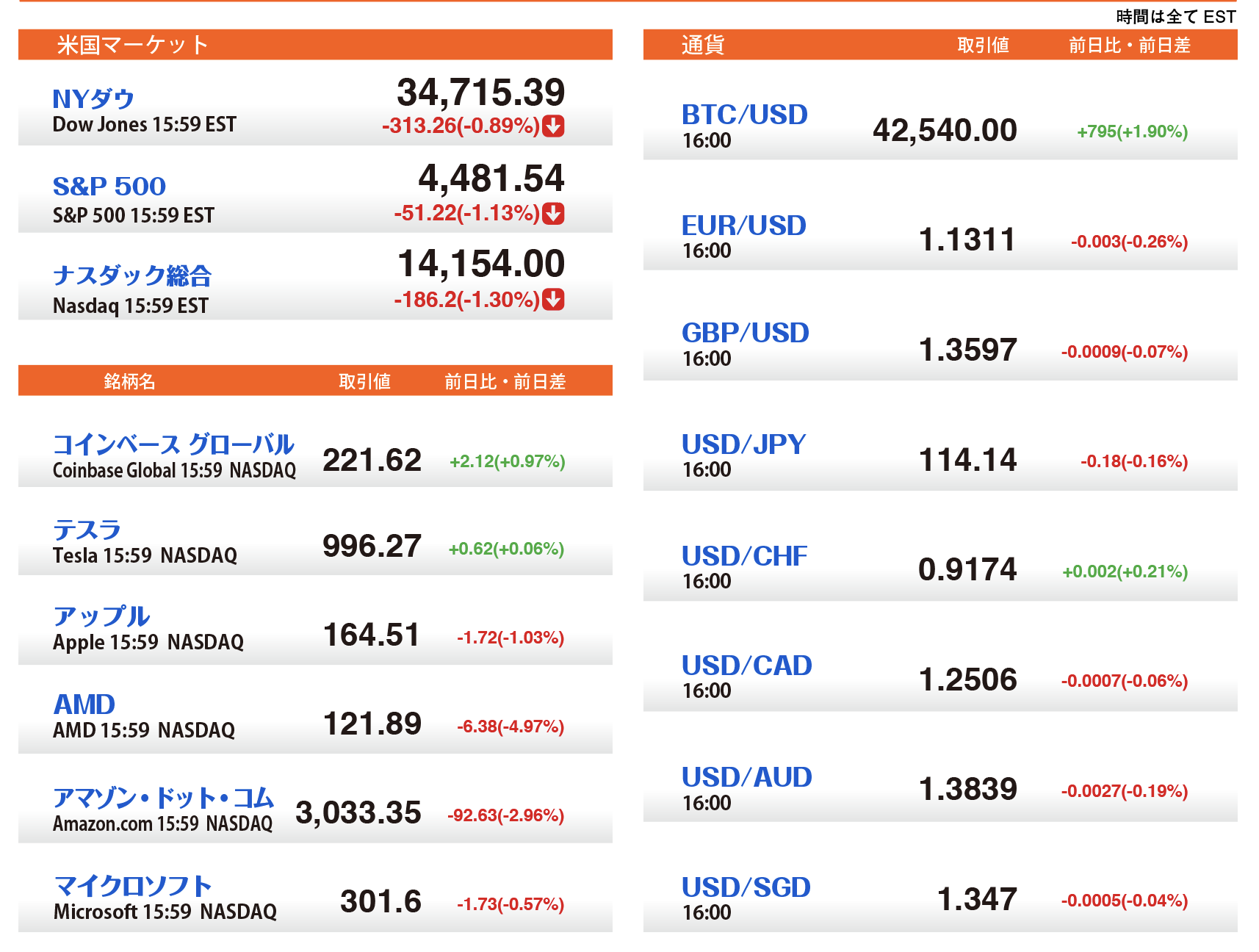Click the red down-arrow icon beside Dow Jones
Image resolution: width=1259 pixels, height=952 pixels.
click(x=553, y=126)
